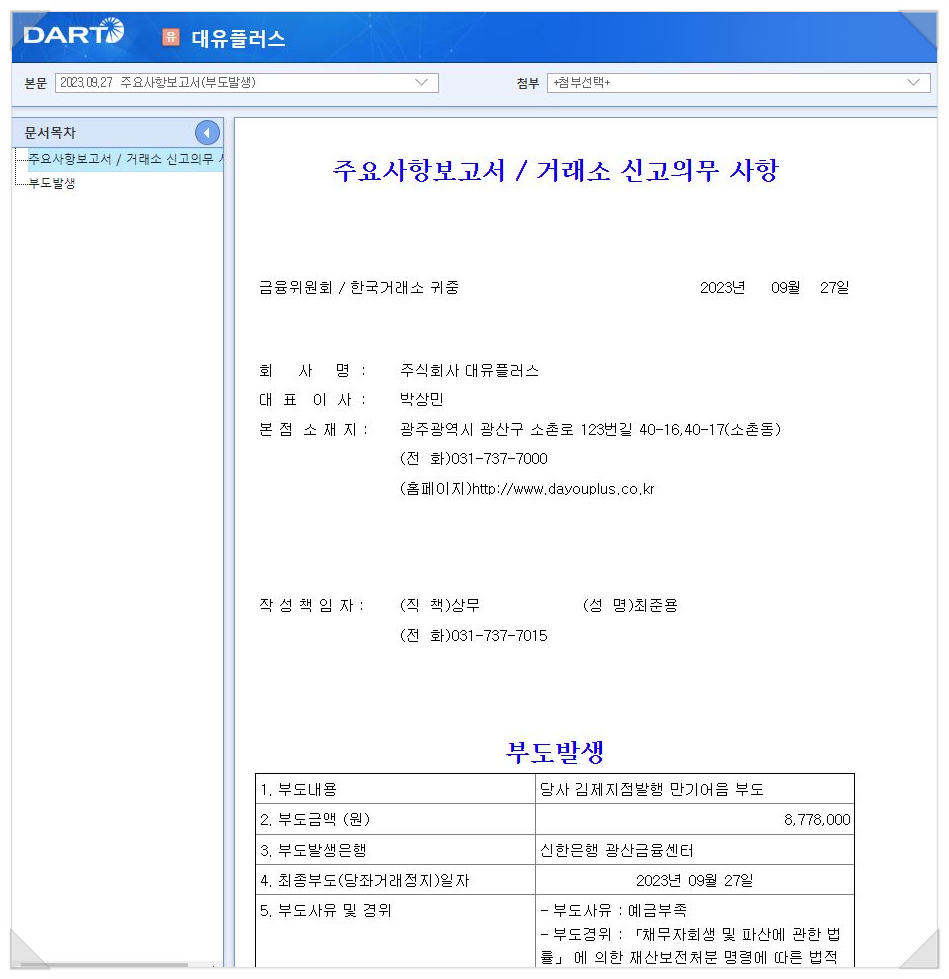
Task: Click company name 주식회사 대유플러스
Action: [x=469, y=370]
